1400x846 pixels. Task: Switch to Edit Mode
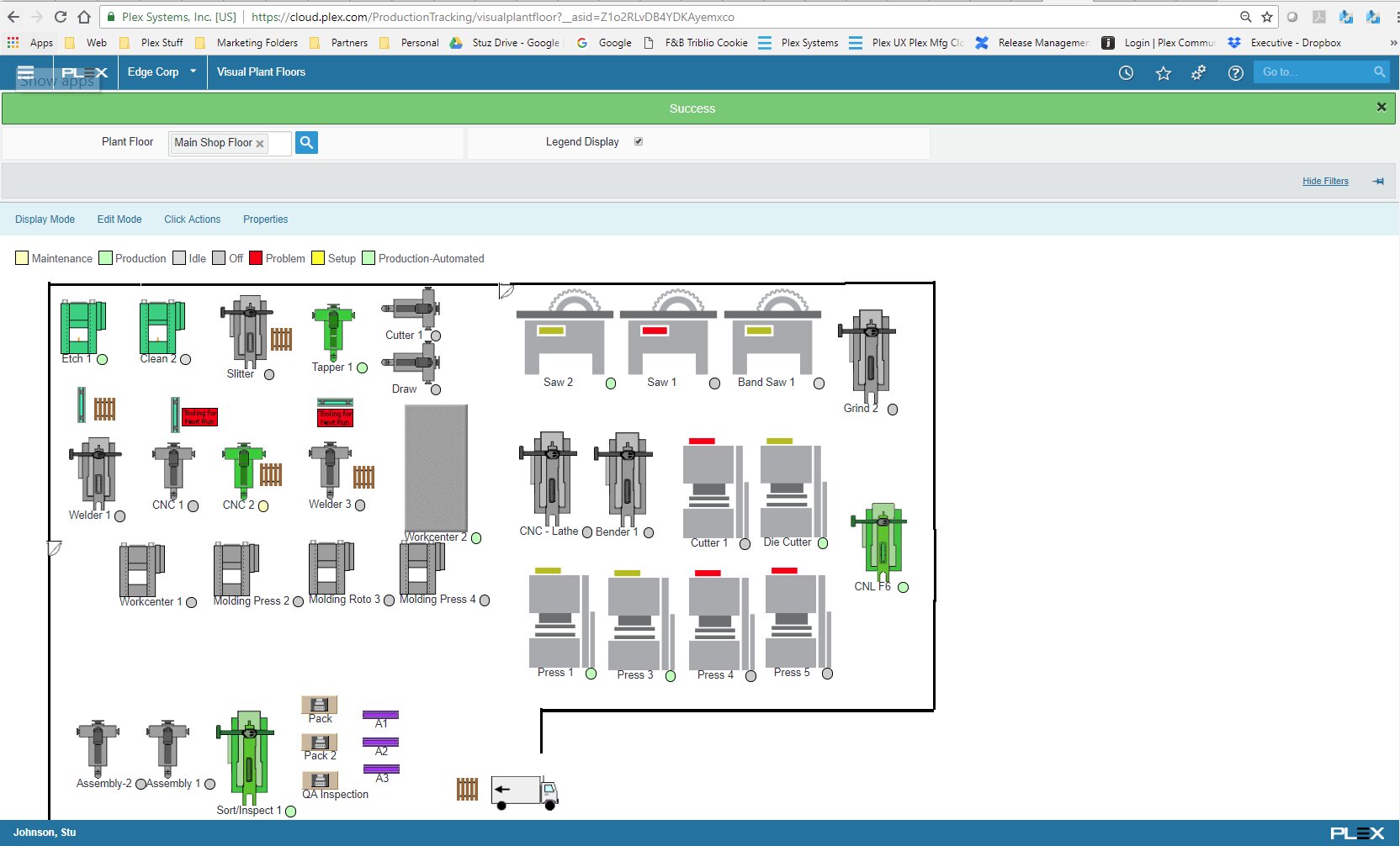(x=119, y=219)
